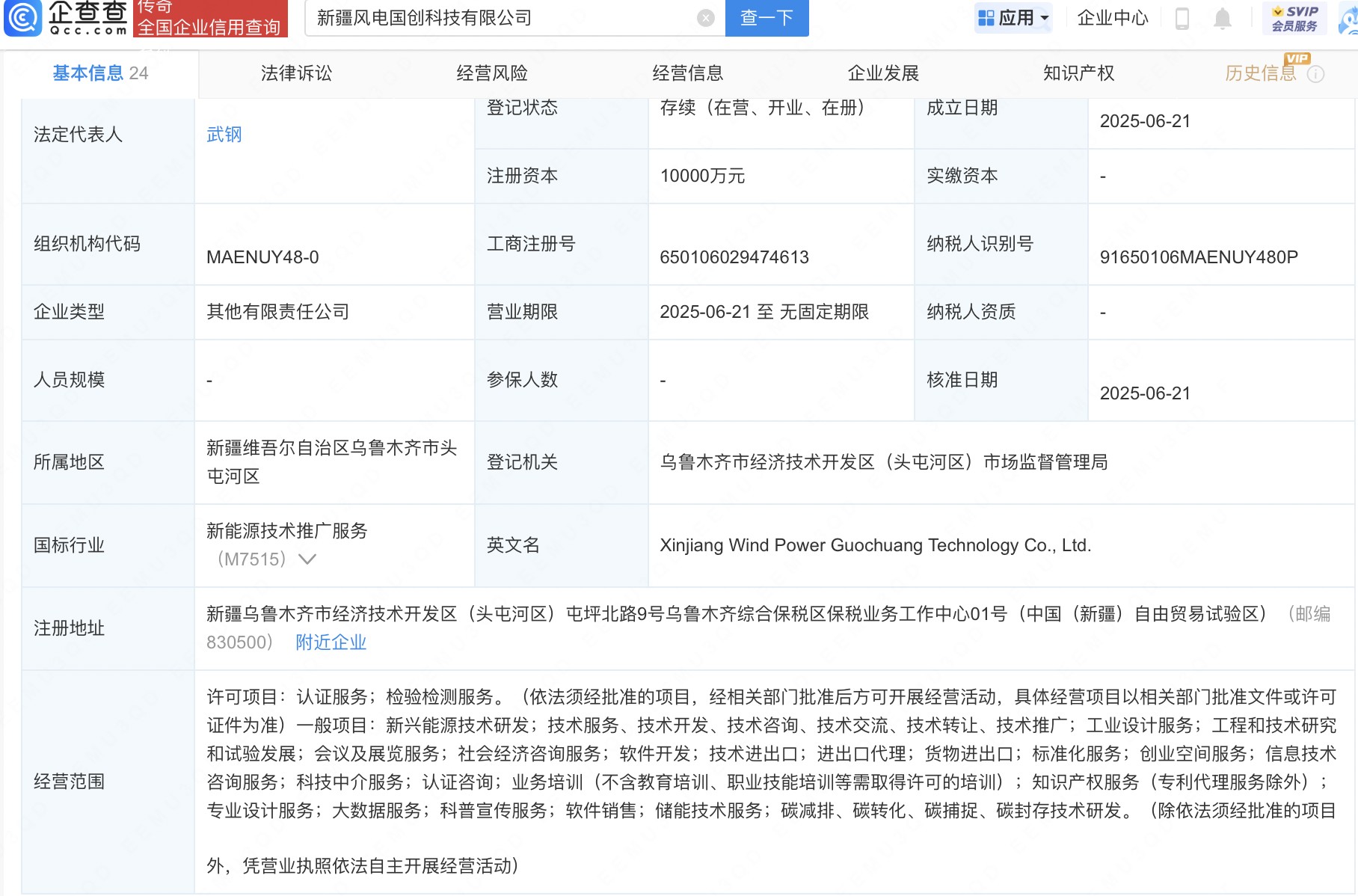This screenshot has height=896, width=1358.
Task: Select registration number 650106029474613
Action: 734,257
